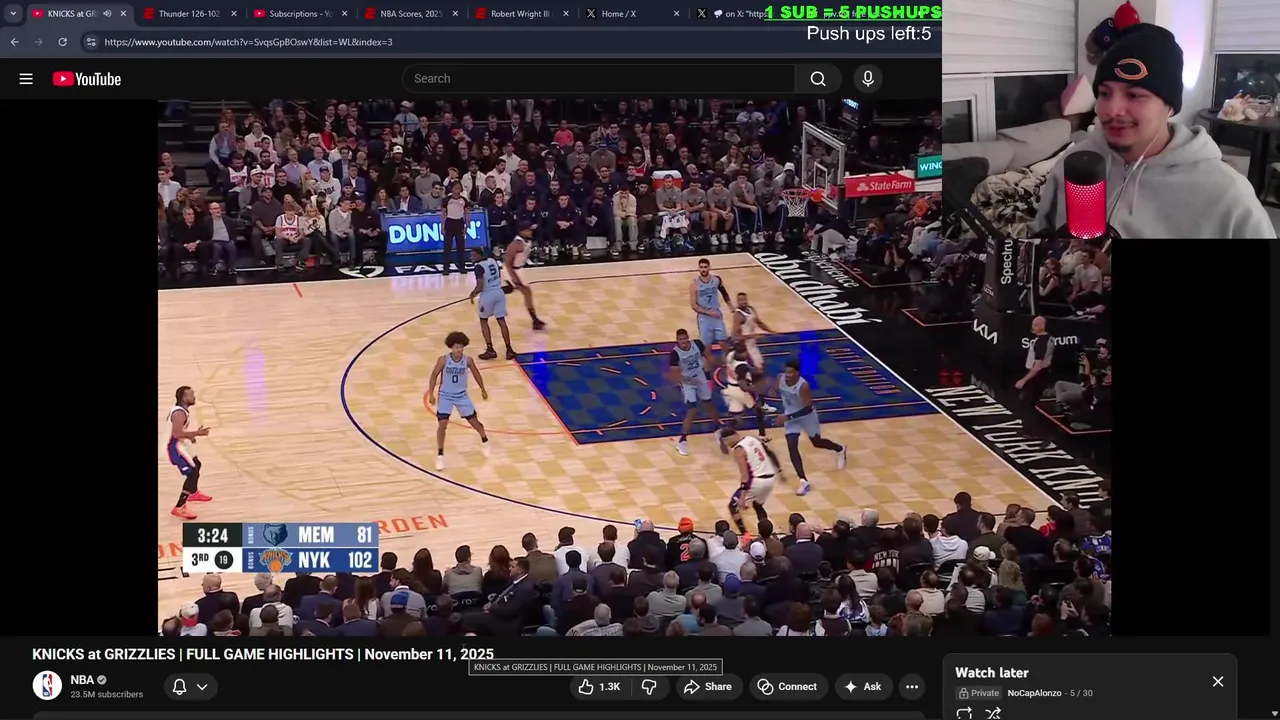Click the 23.5M subscribers text
Image resolution: width=1280 pixels, height=720 pixels.
click(x=107, y=695)
